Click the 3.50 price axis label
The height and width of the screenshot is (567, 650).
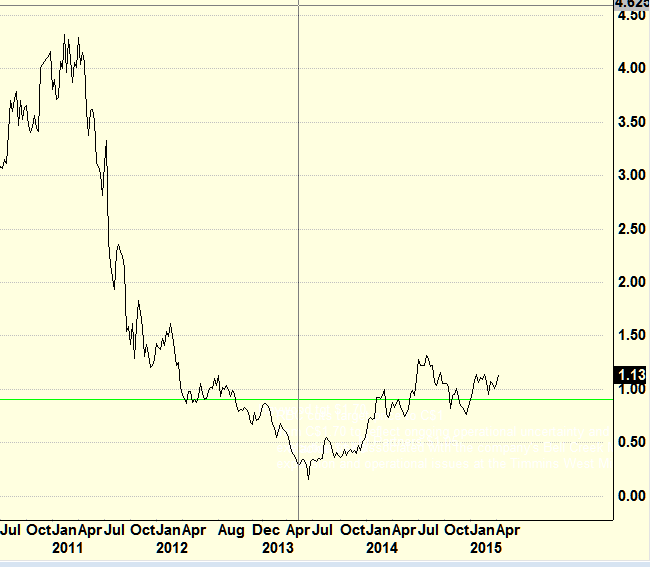[x=632, y=122]
